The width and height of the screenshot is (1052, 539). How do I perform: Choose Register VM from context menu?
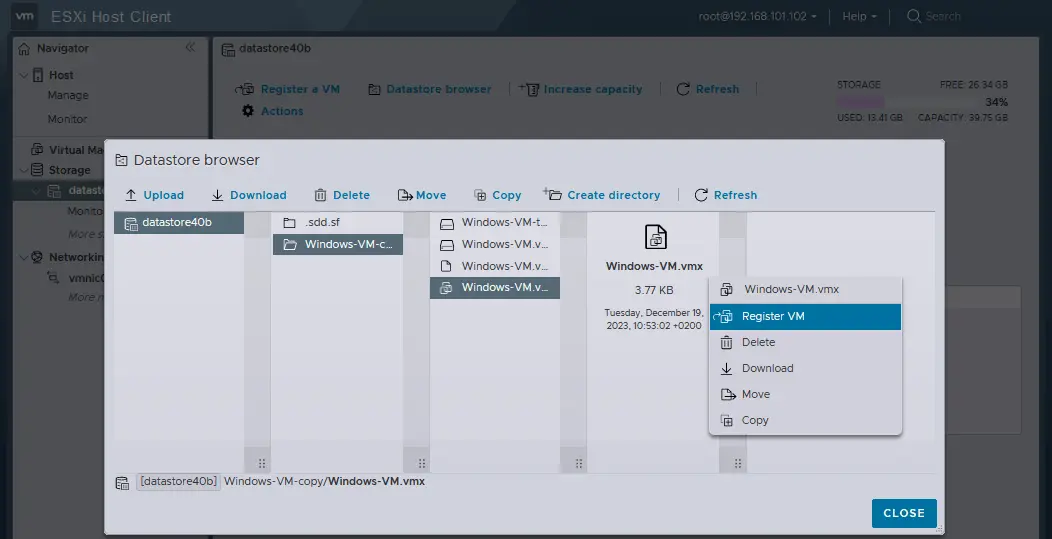pyautogui.click(x=805, y=317)
